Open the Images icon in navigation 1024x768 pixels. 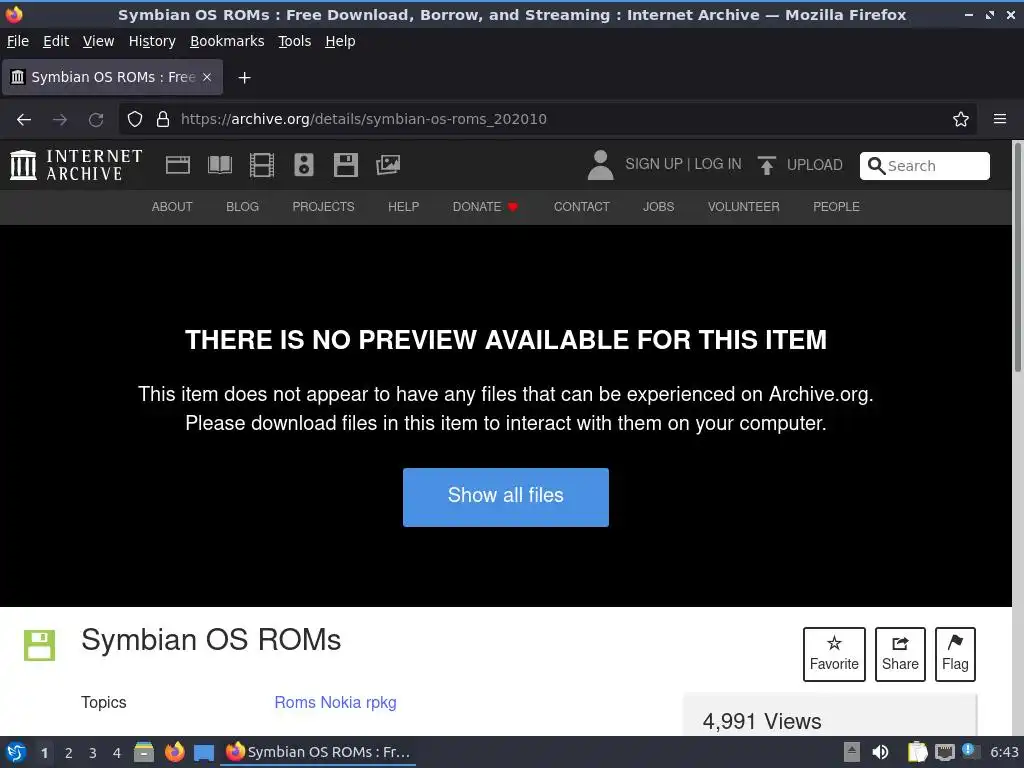[388, 165]
